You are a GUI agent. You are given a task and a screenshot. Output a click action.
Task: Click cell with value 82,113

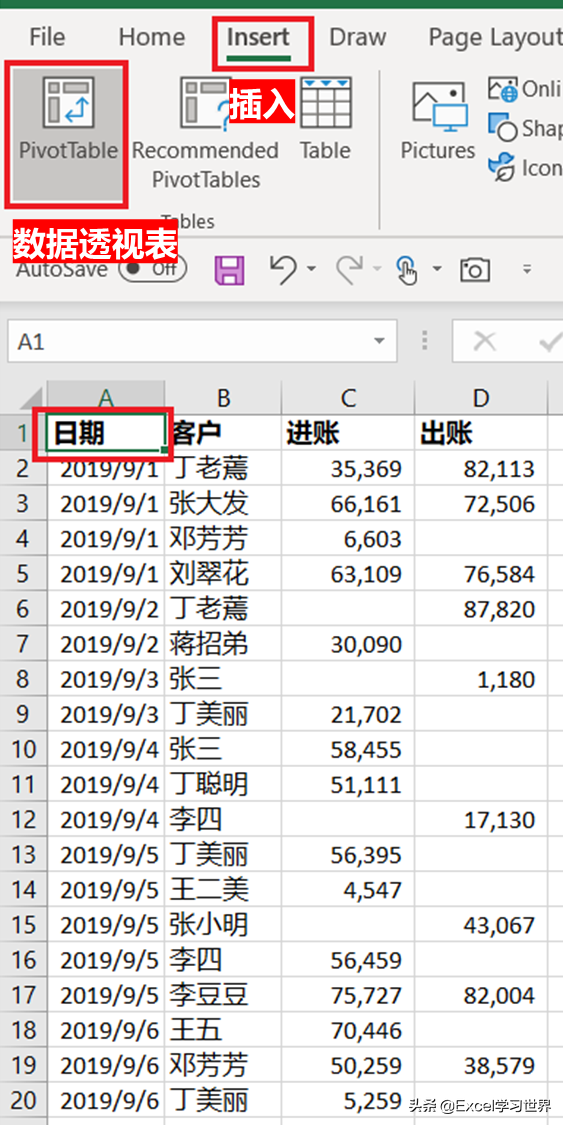pos(481,469)
